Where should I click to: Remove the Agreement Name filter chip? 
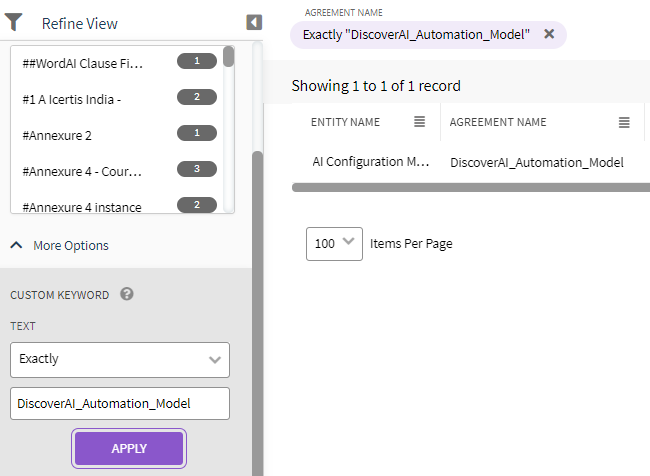(x=549, y=34)
